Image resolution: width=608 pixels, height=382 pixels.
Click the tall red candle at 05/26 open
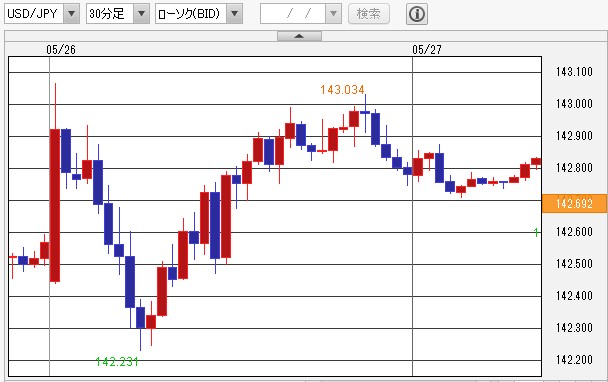[x=55, y=205]
